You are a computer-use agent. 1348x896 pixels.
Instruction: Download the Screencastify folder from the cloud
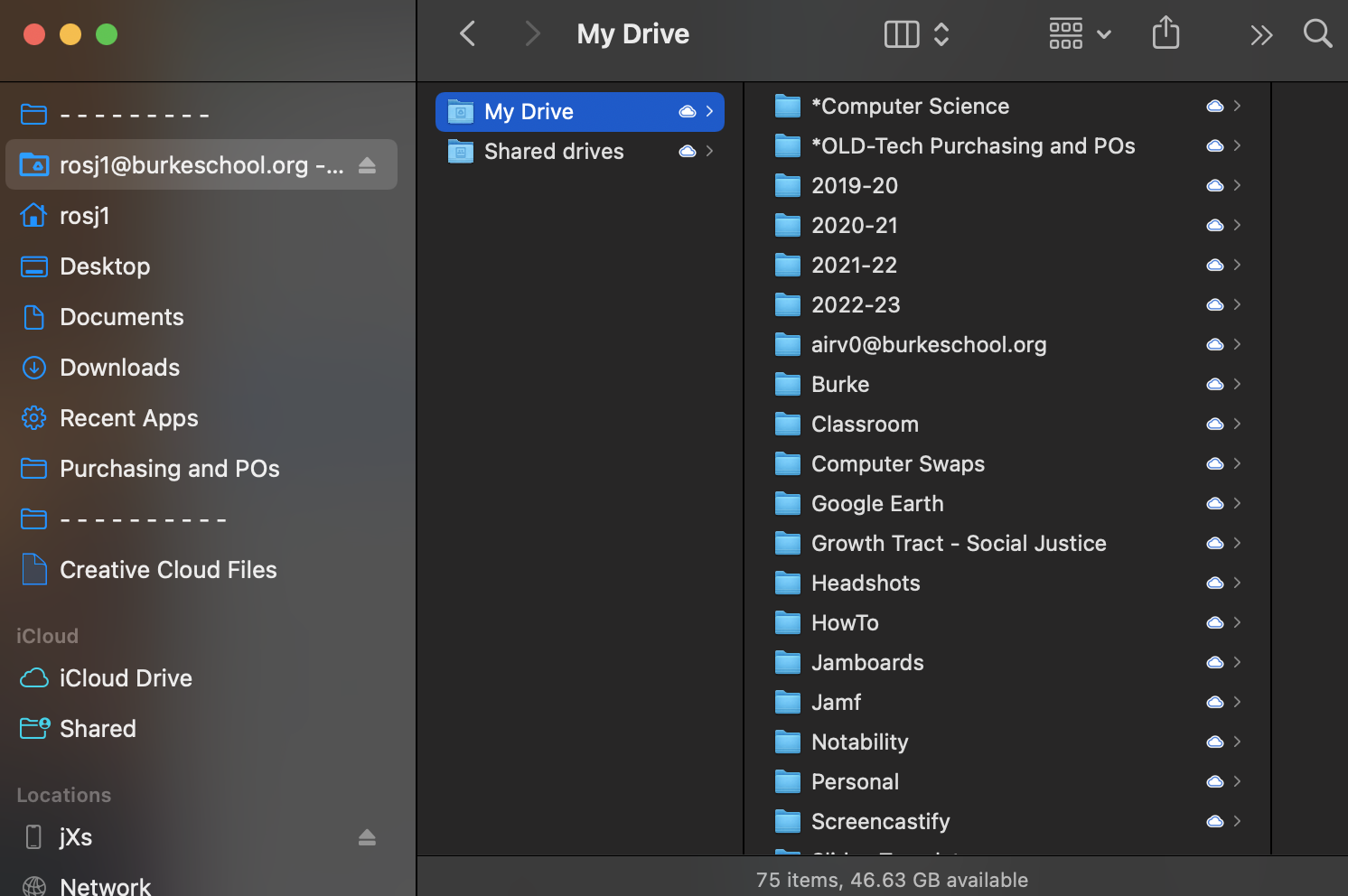tap(1214, 821)
